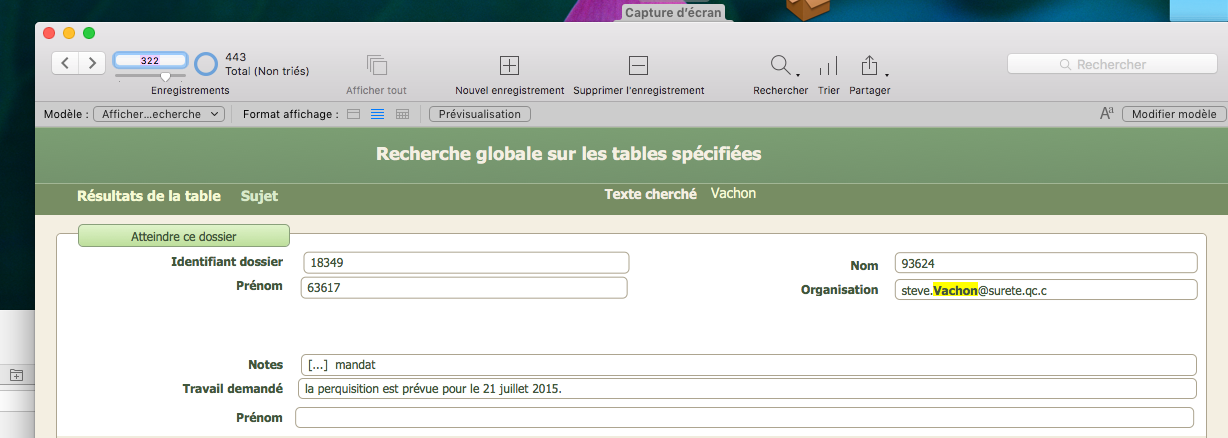Click Atteindre ce dossier button
Screen dimensions: 1228x438
[184, 236]
